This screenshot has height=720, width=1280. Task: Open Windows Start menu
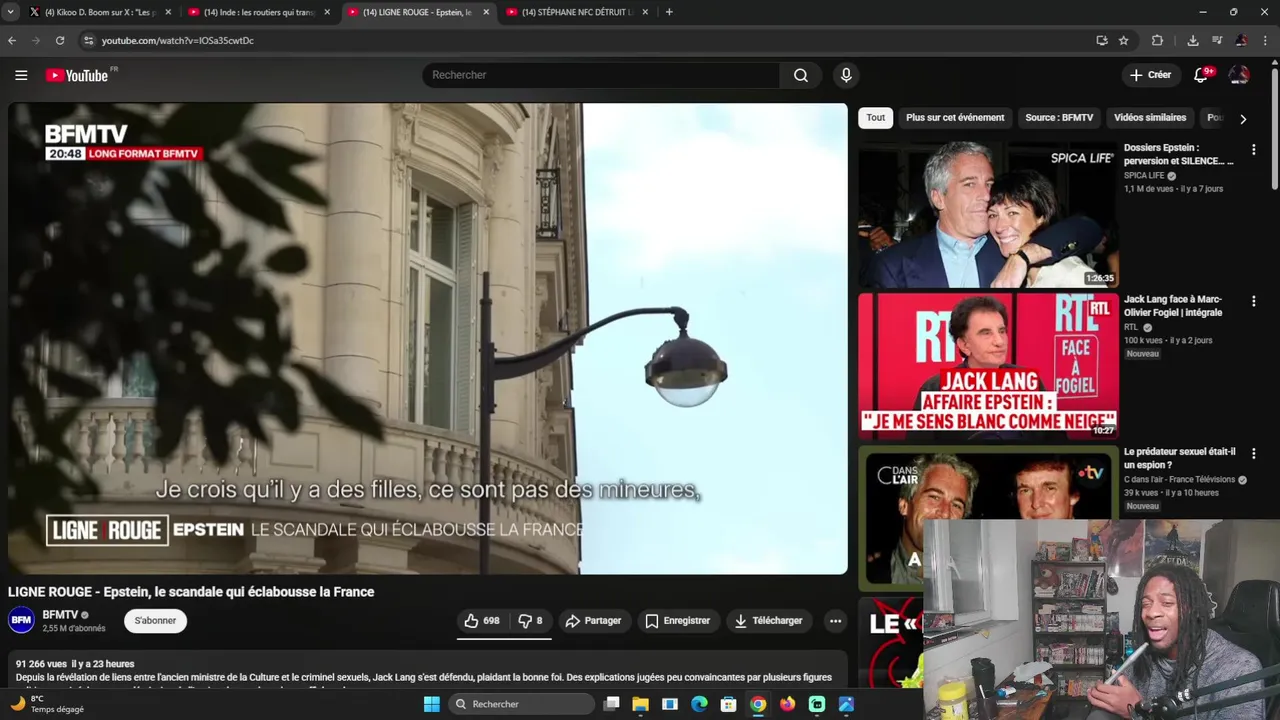pos(431,704)
